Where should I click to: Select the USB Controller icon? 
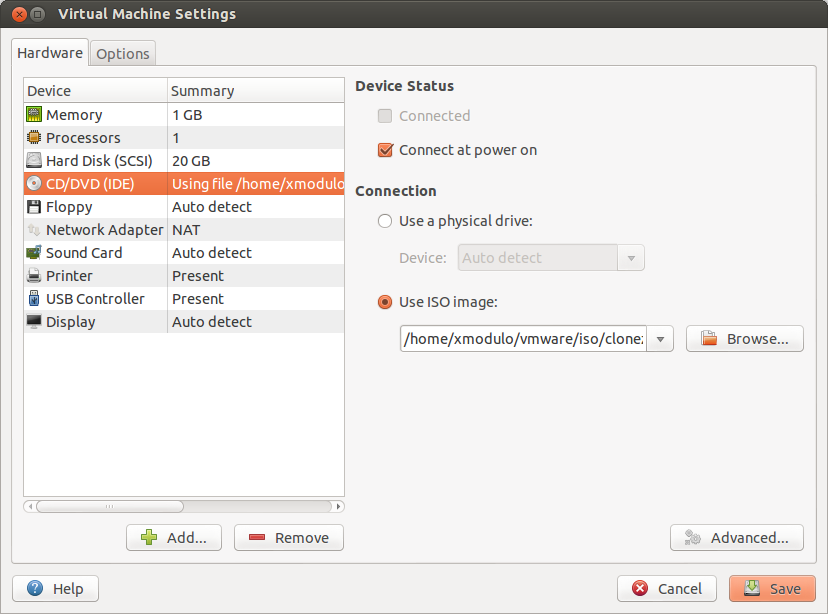[x=34, y=298]
